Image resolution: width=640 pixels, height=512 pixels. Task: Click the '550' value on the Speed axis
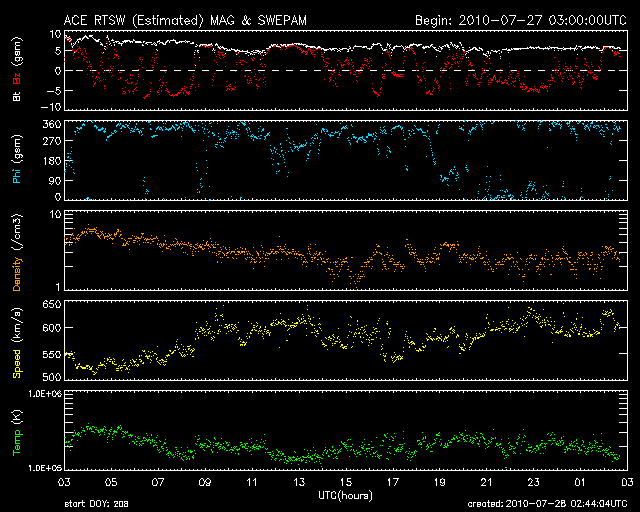[52, 354]
